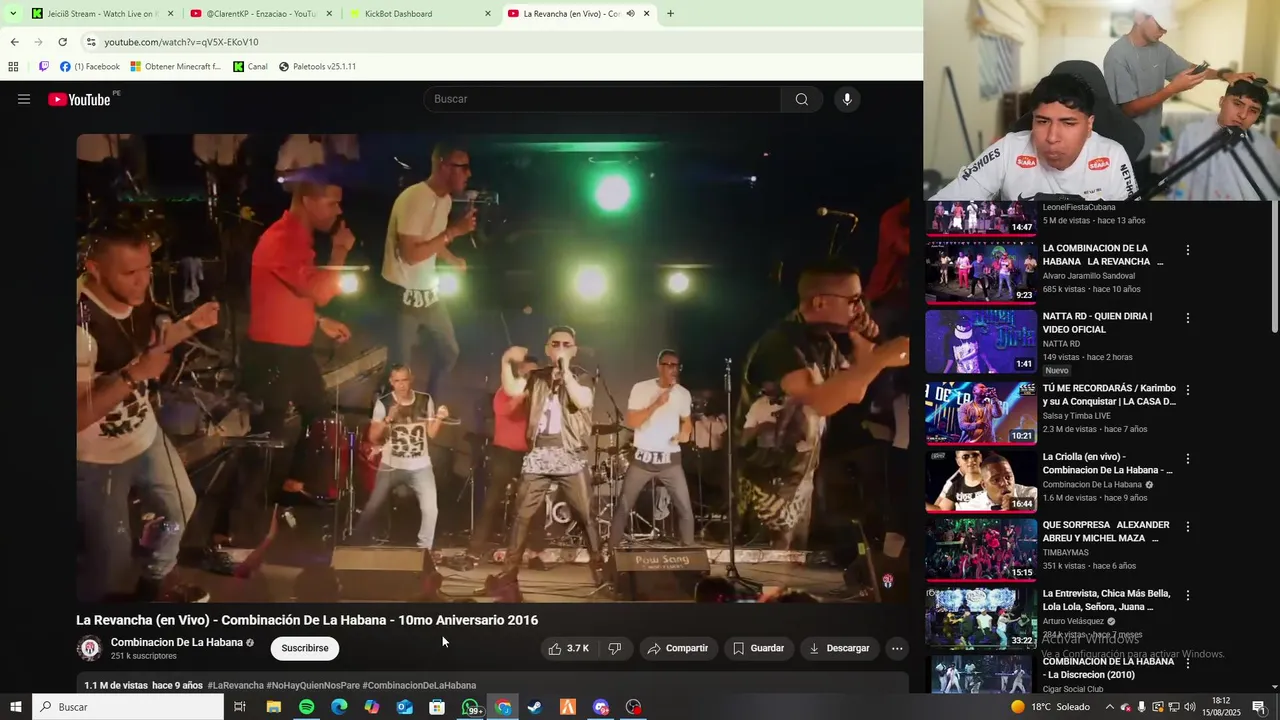Open the #CombinacionDeLaHabana hashtag
This screenshot has width=1280, height=720.
[x=419, y=686]
